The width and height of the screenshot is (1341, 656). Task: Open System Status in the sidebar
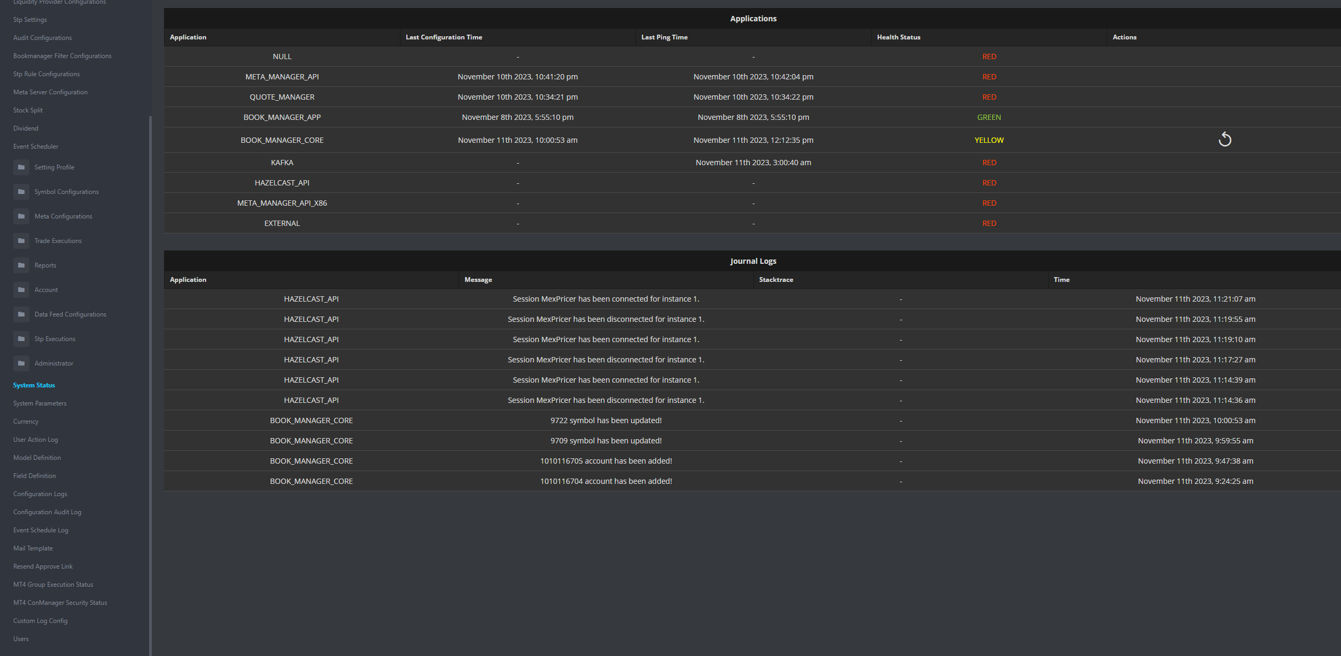click(x=34, y=385)
